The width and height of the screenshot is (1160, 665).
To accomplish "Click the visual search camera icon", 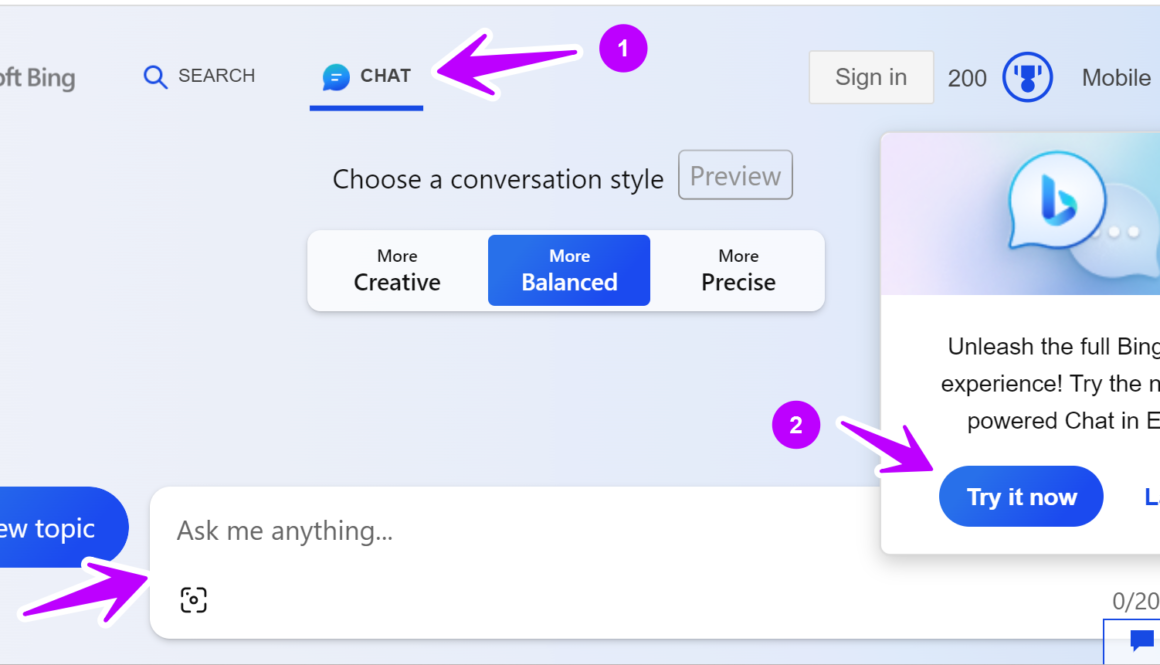I will [194, 600].
